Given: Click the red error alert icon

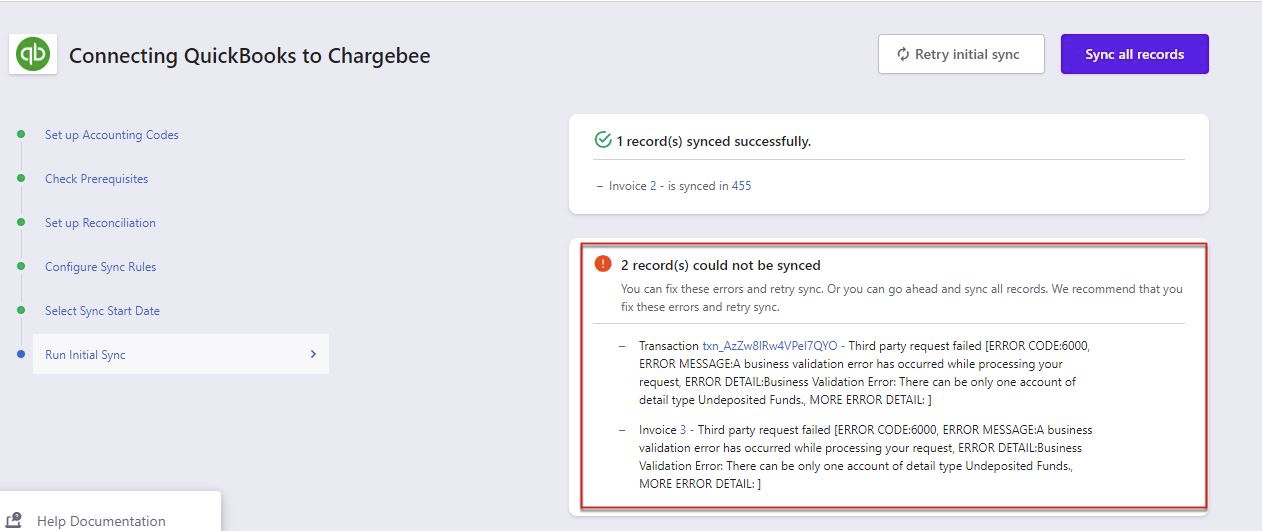Looking at the screenshot, I should 602,264.
